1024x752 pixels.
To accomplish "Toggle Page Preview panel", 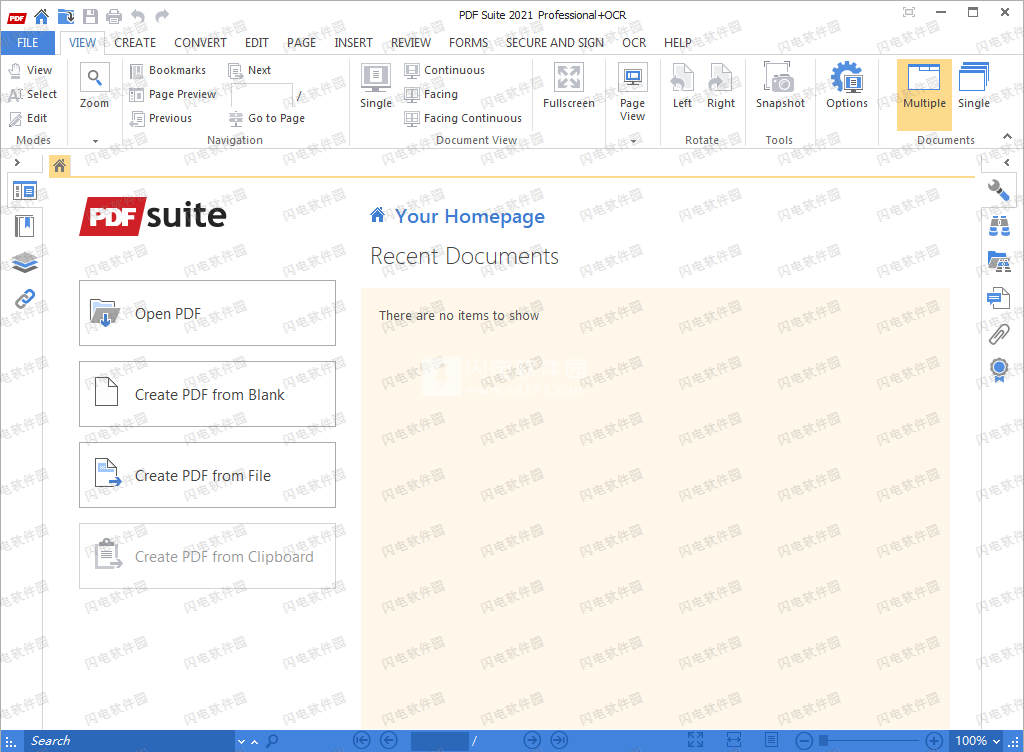I will 172,94.
